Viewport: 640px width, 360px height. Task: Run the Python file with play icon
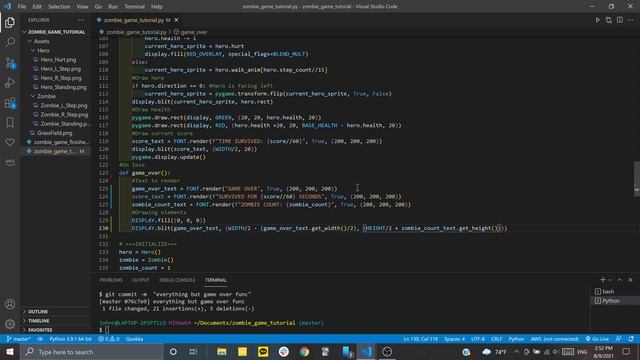598,20
